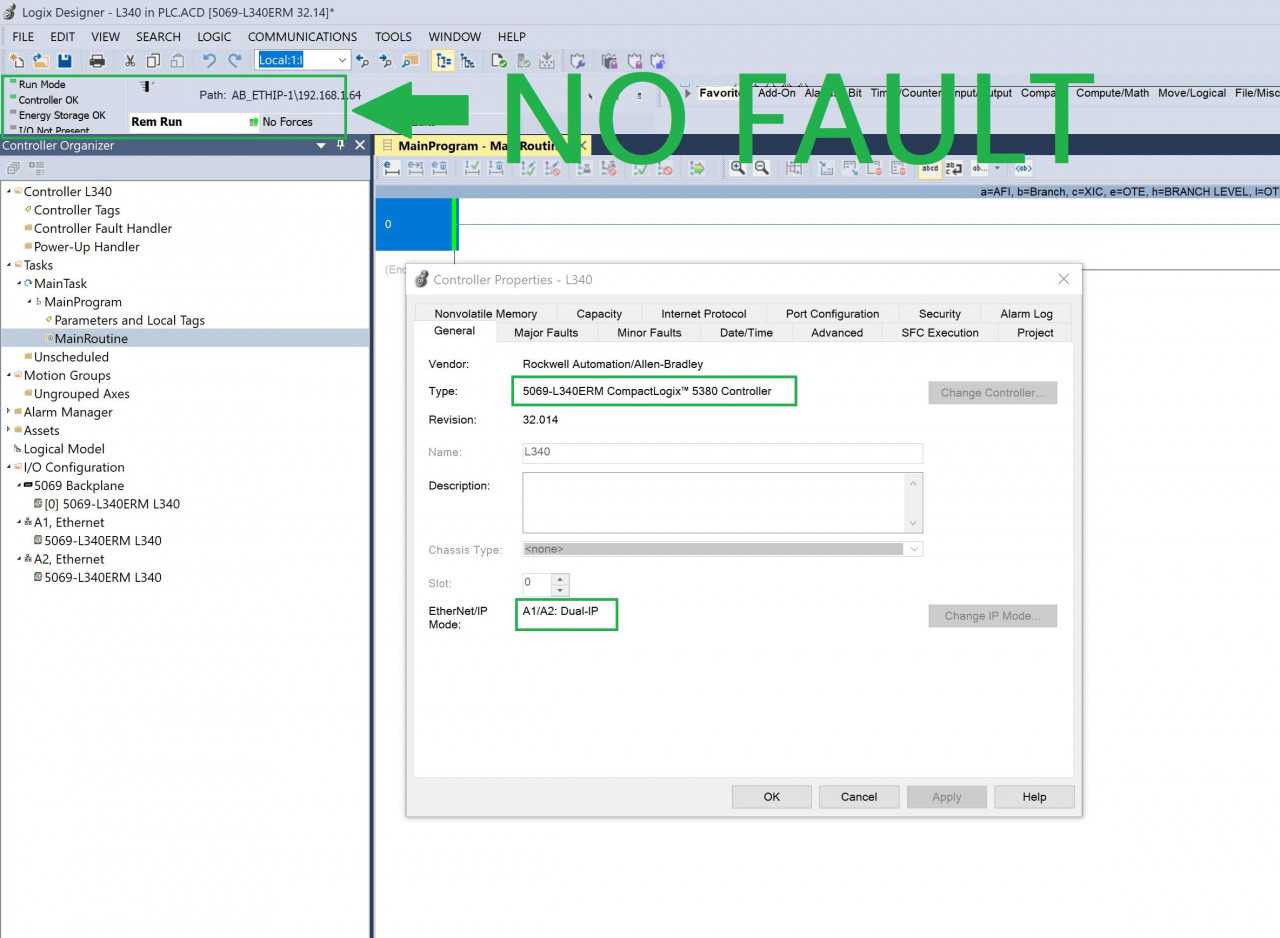Close the Controller Organizer panel
1280x938 pixels.
[x=360, y=145]
